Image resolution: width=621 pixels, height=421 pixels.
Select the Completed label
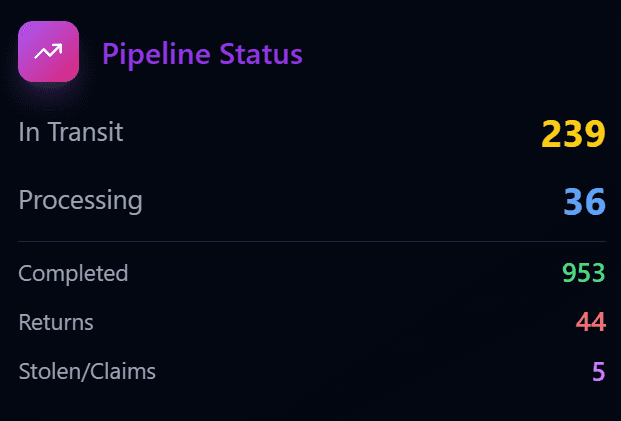coord(73,273)
